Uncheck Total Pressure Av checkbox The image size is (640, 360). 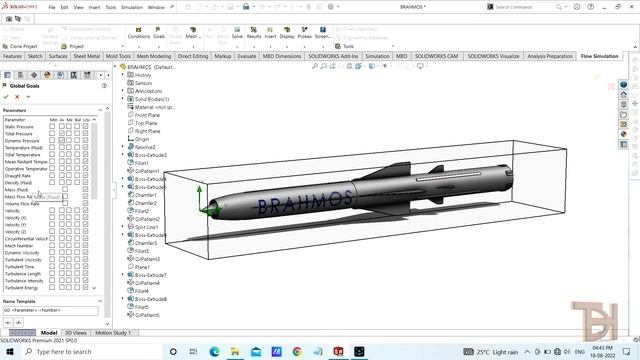(62, 133)
